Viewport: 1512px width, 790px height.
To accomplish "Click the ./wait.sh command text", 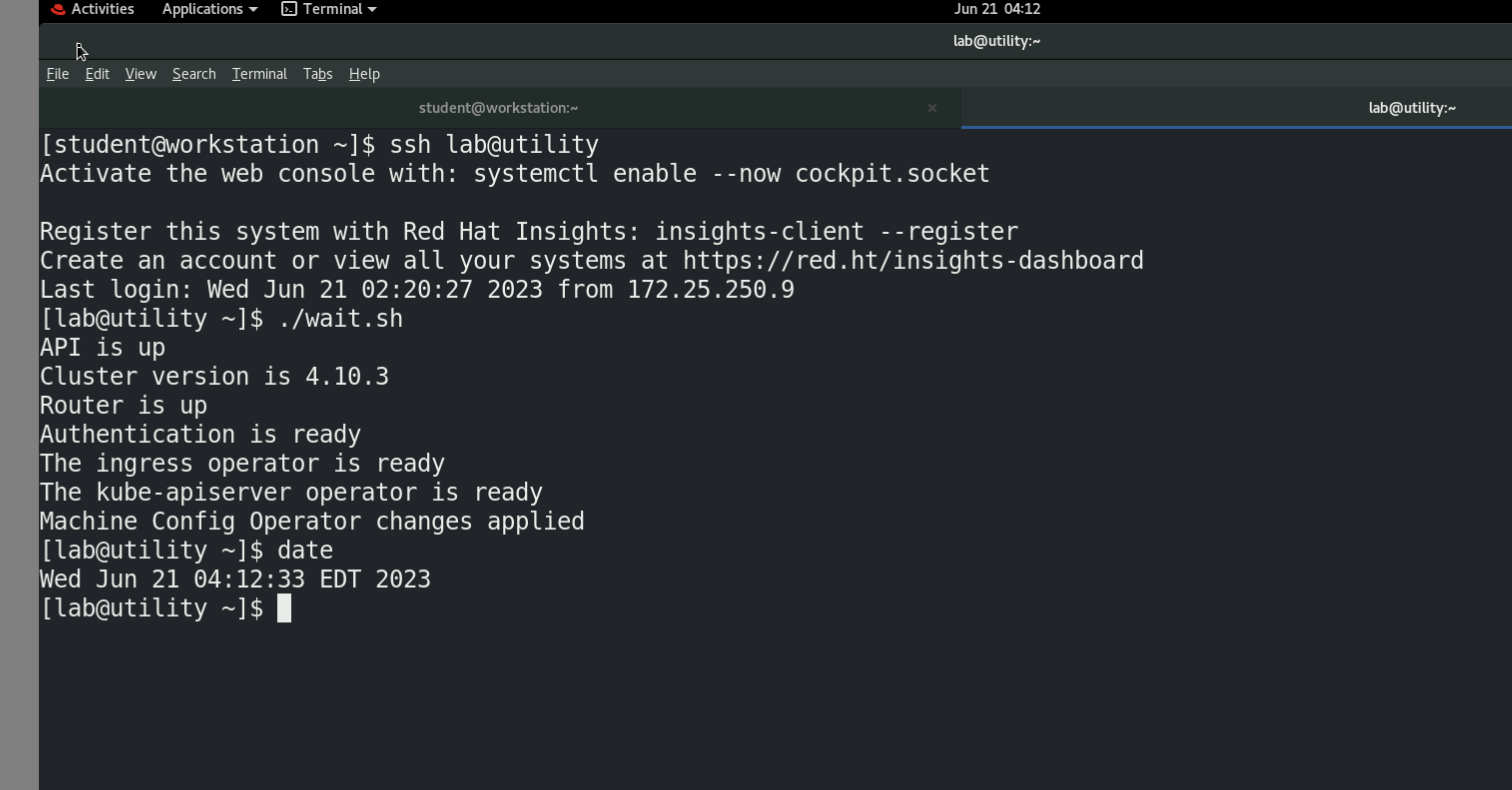I will coord(341,318).
